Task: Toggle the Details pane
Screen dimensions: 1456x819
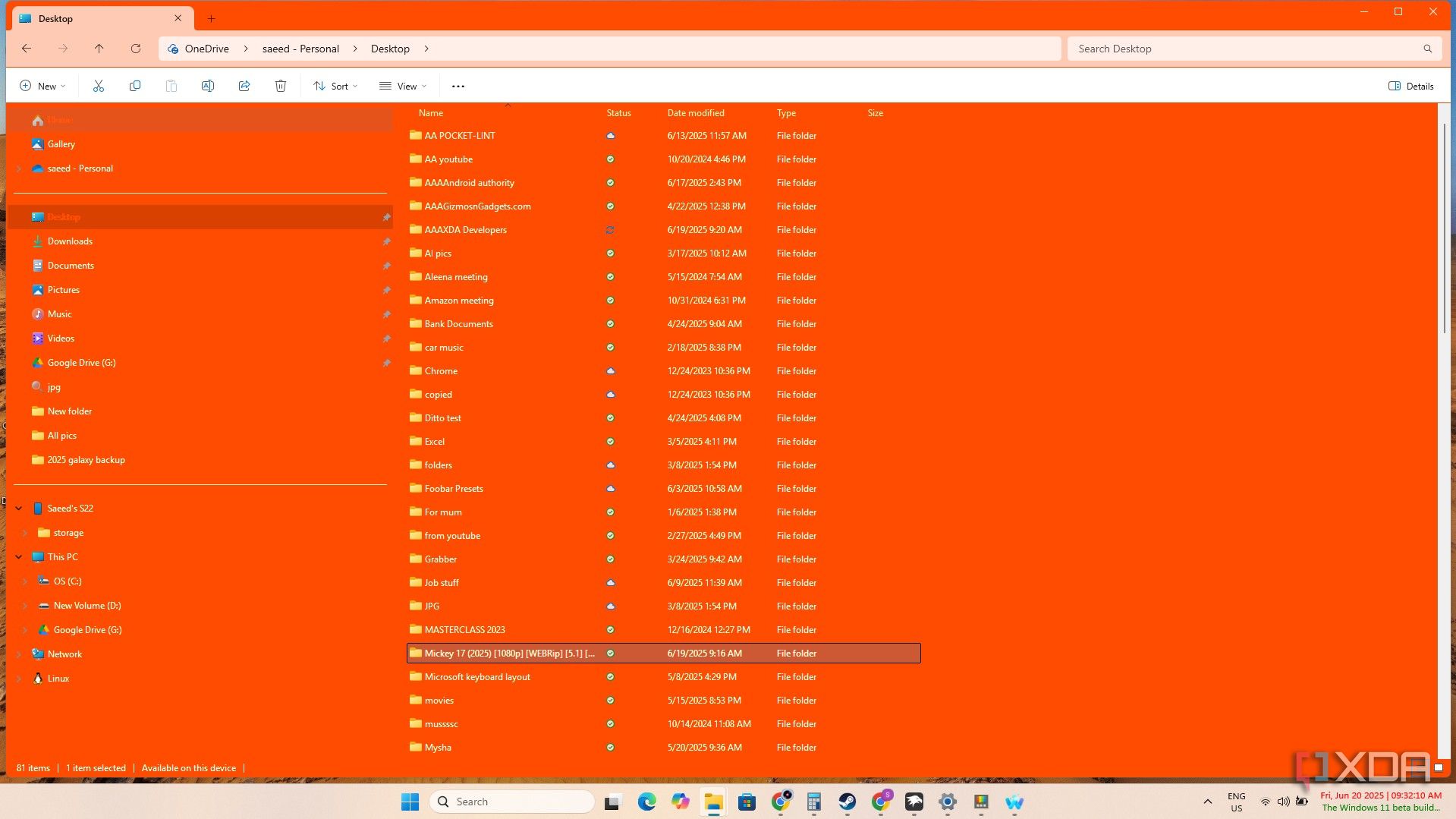Action: click(x=1411, y=86)
